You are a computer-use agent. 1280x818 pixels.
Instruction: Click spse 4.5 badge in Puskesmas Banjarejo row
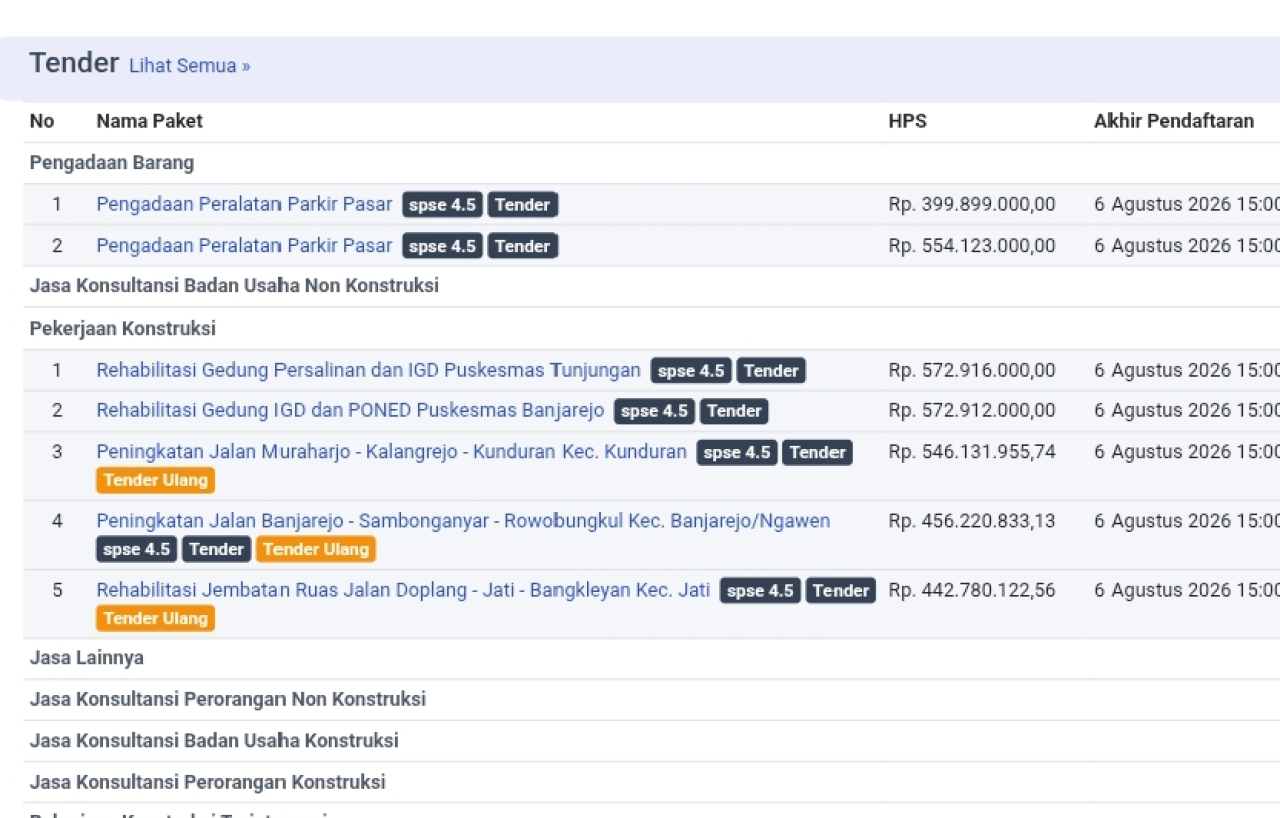[x=654, y=411]
